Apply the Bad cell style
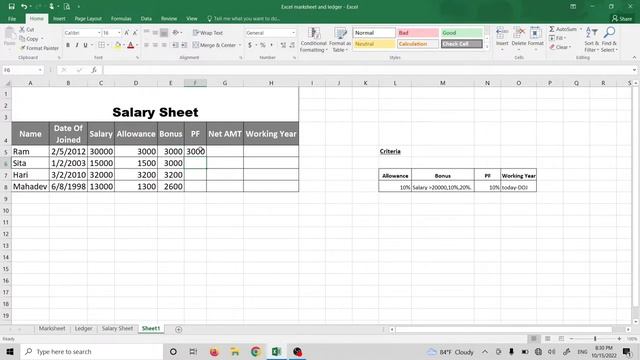 pyautogui.click(x=418, y=33)
